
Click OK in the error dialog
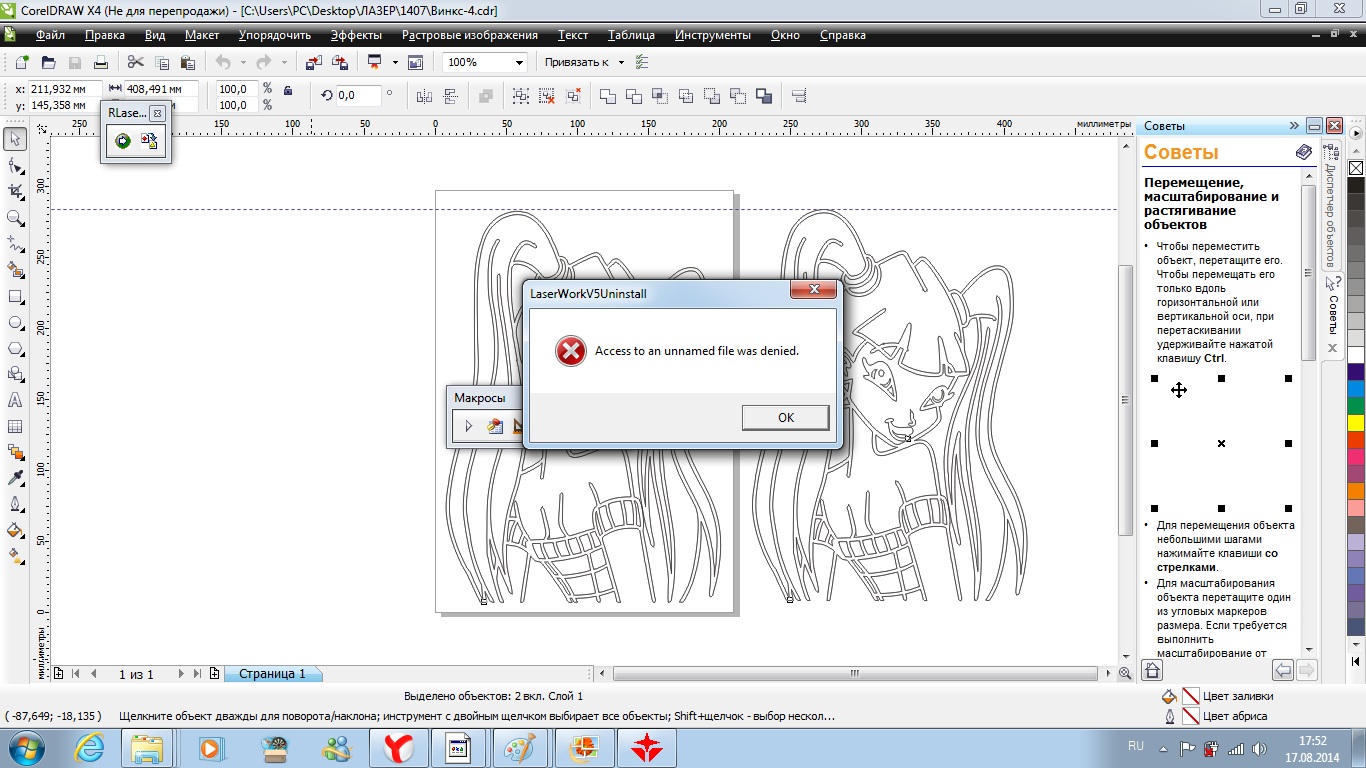[785, 418]
